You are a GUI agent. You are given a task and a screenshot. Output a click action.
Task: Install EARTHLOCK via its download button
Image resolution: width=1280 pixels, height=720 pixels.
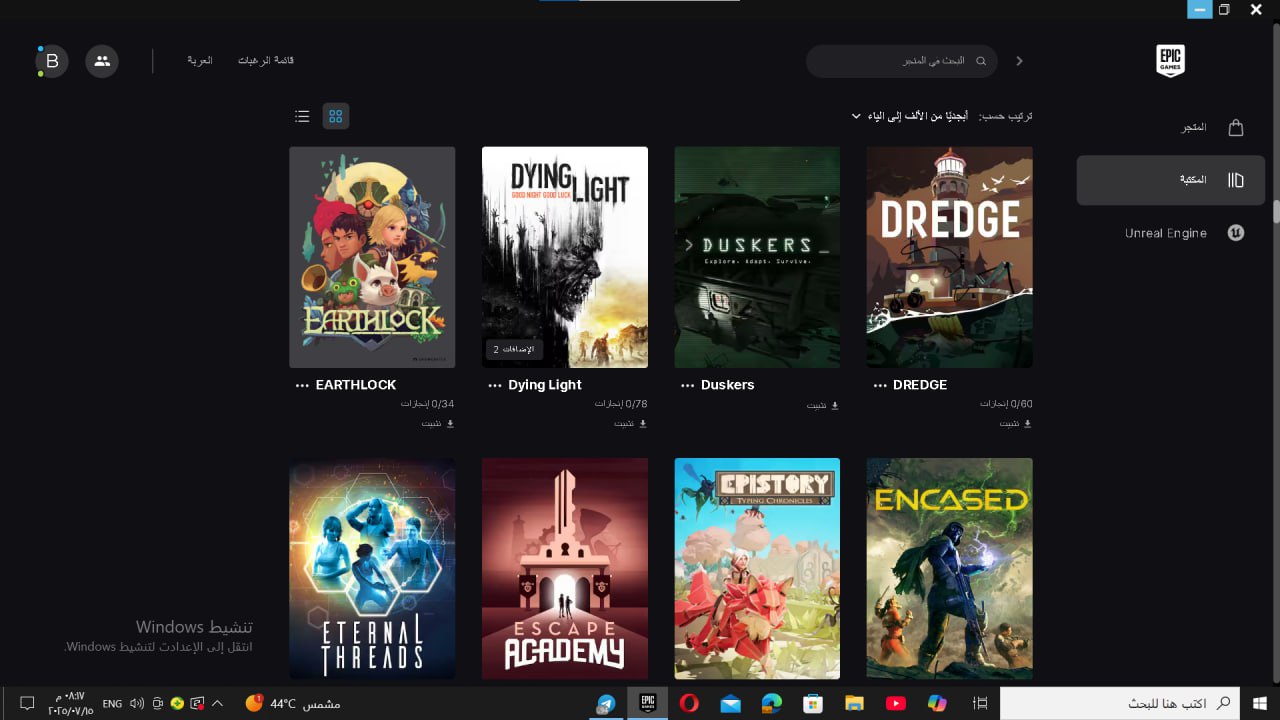coord(438,423)
